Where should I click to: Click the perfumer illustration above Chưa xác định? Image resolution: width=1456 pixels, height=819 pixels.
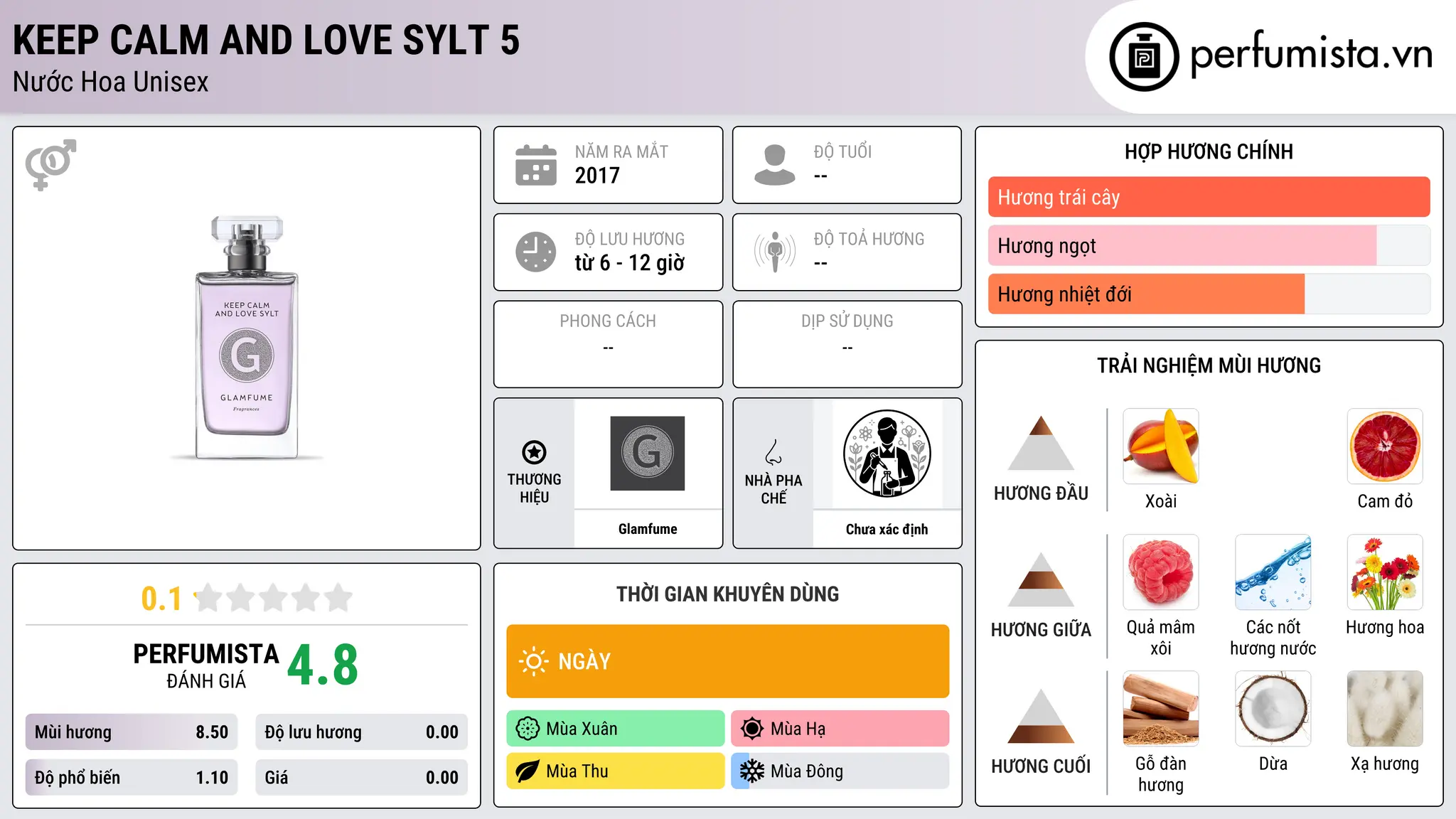(x=887, y=454)
